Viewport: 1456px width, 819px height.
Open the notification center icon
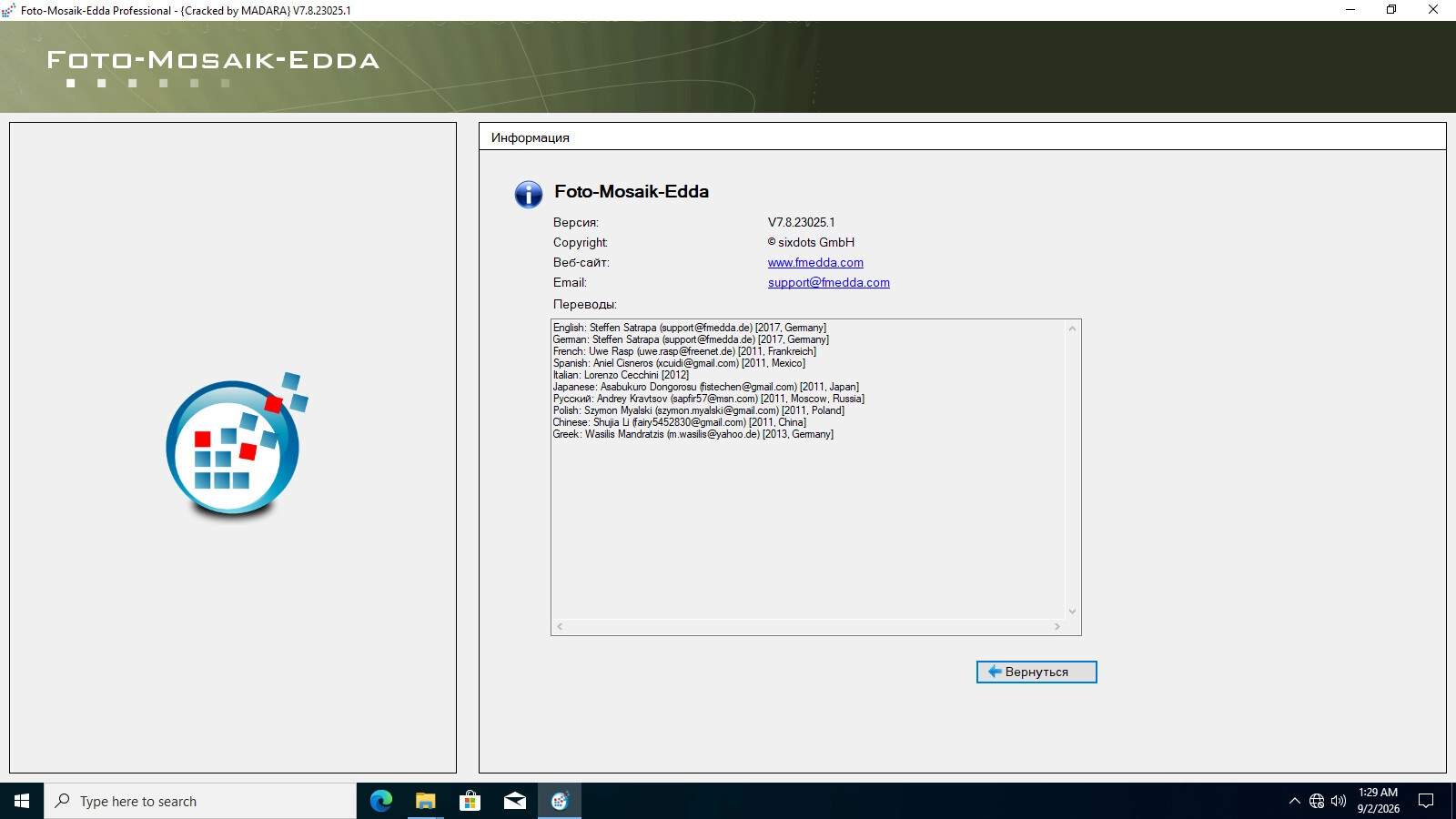pos(1426,801)
